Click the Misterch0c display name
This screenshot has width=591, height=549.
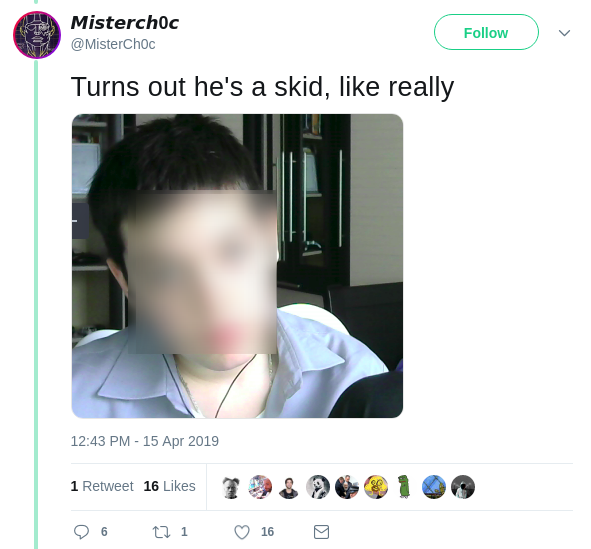124,23
